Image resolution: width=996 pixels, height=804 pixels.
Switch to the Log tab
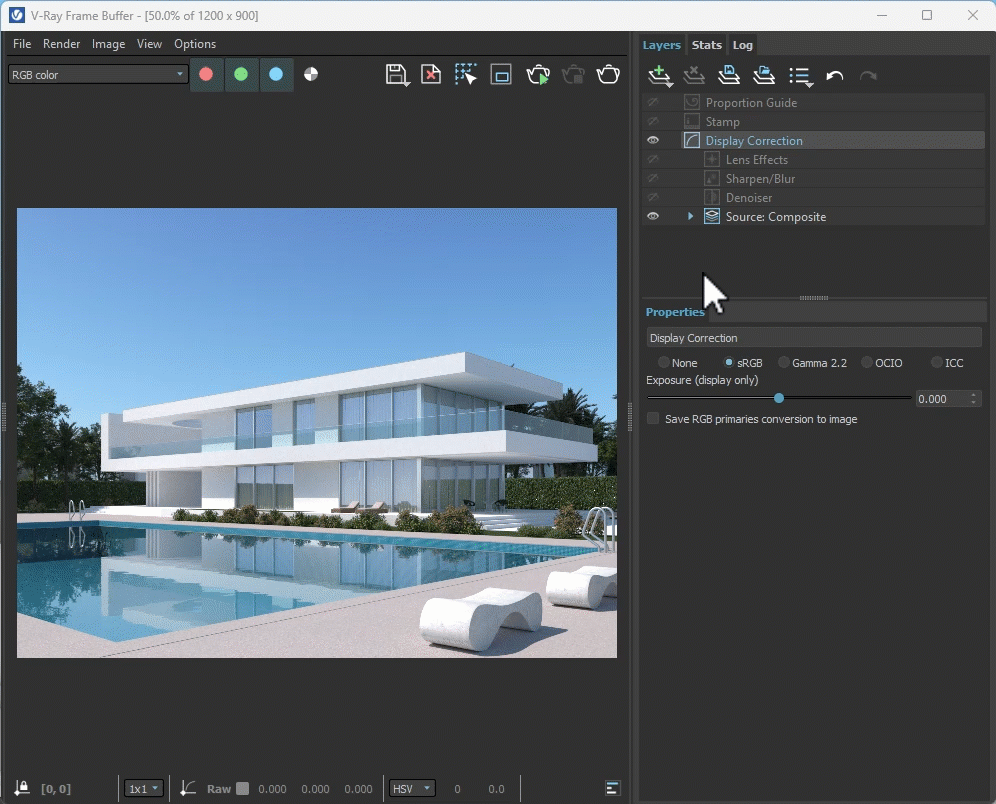(743, 45)
